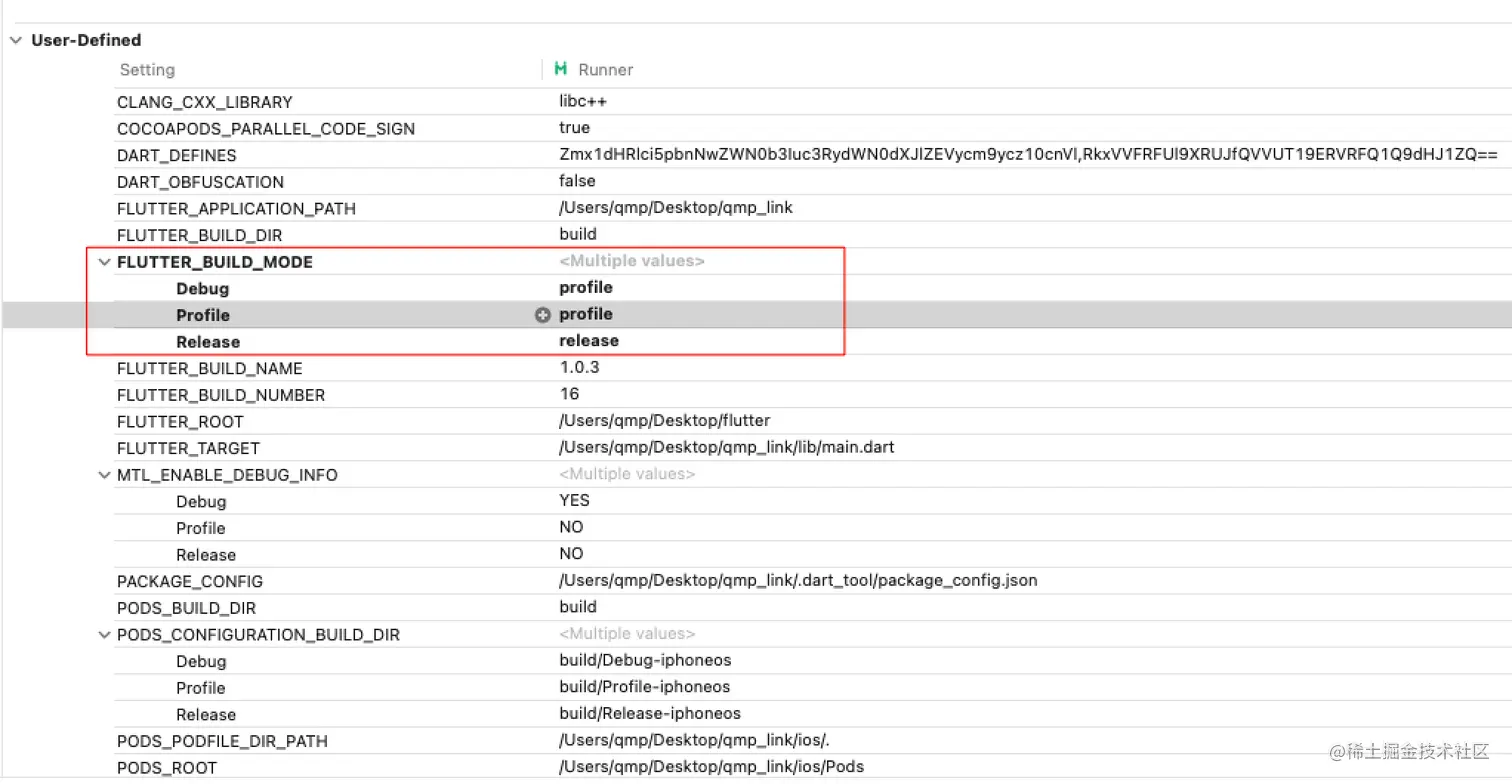Screen dimensions: 1512x784
Task: Collapse the PODS_CONFIGURATION_BUILD_DIR setting
Action: coord(104,634)
